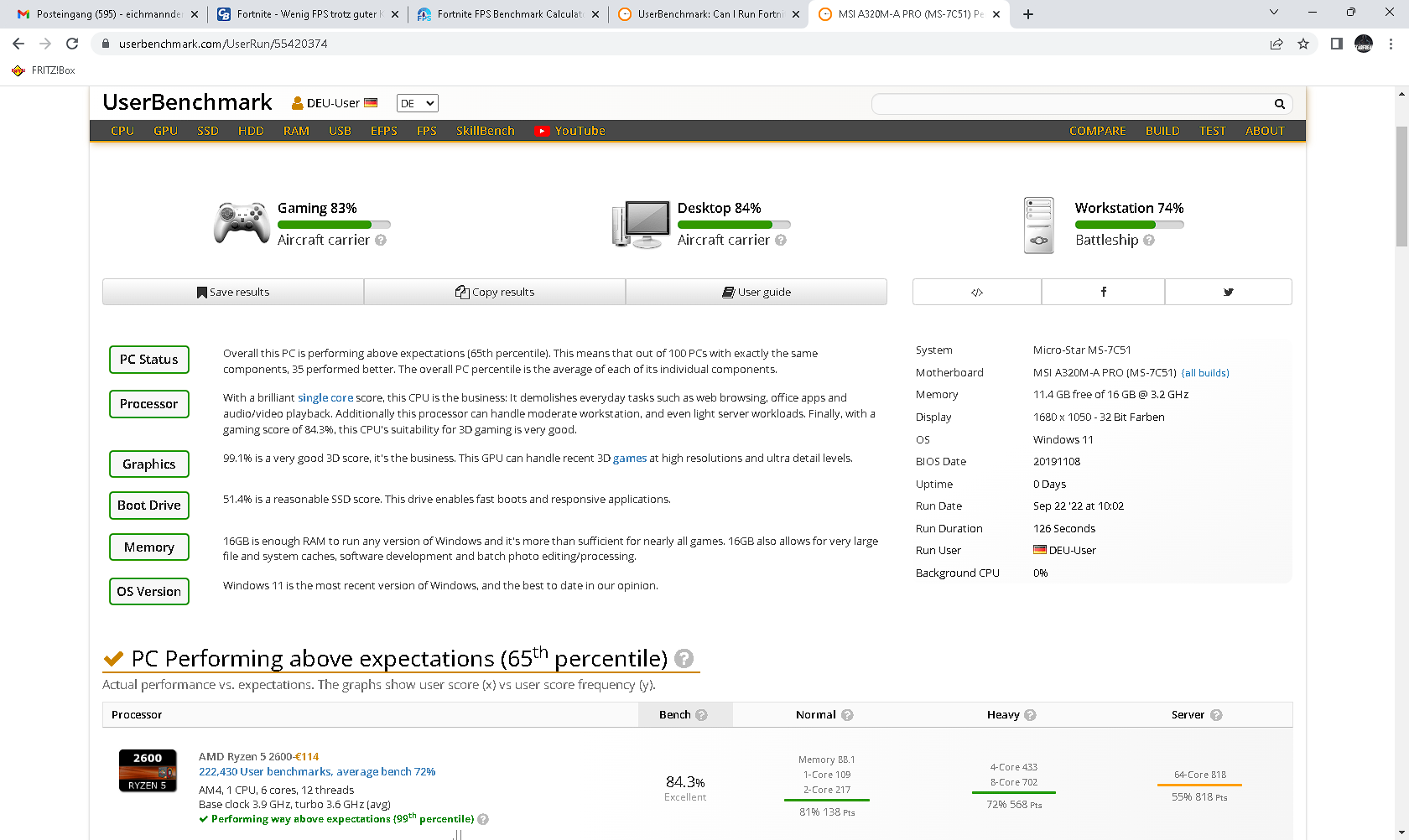Go back to the previous page

pyautogui.click(x=18, y=44)
